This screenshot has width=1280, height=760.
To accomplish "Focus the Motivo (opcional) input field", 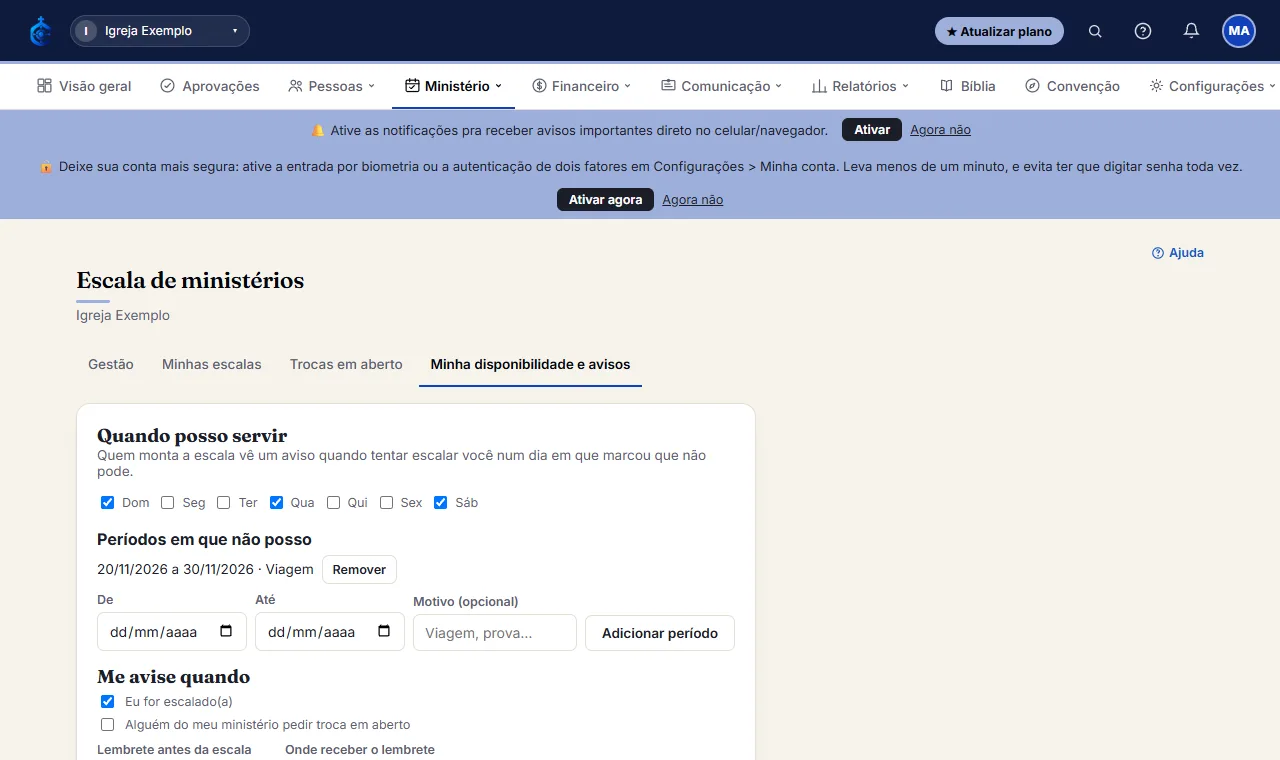I will pyautogui.click(x=495, y=633).
